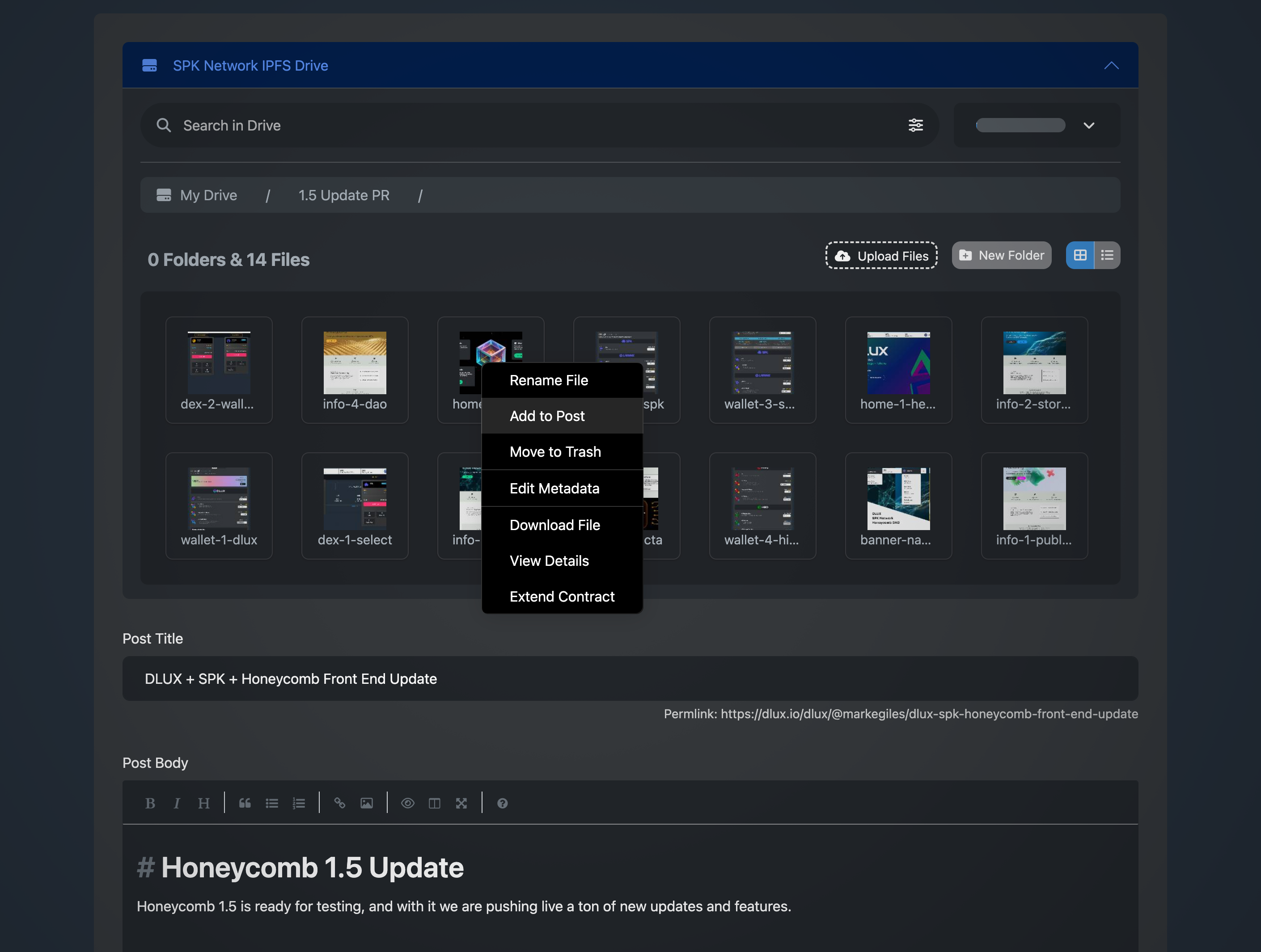This screenshot has height=952, width=1261.
Task: Click the drive icon in header
Action: click(x=149, y=66)
